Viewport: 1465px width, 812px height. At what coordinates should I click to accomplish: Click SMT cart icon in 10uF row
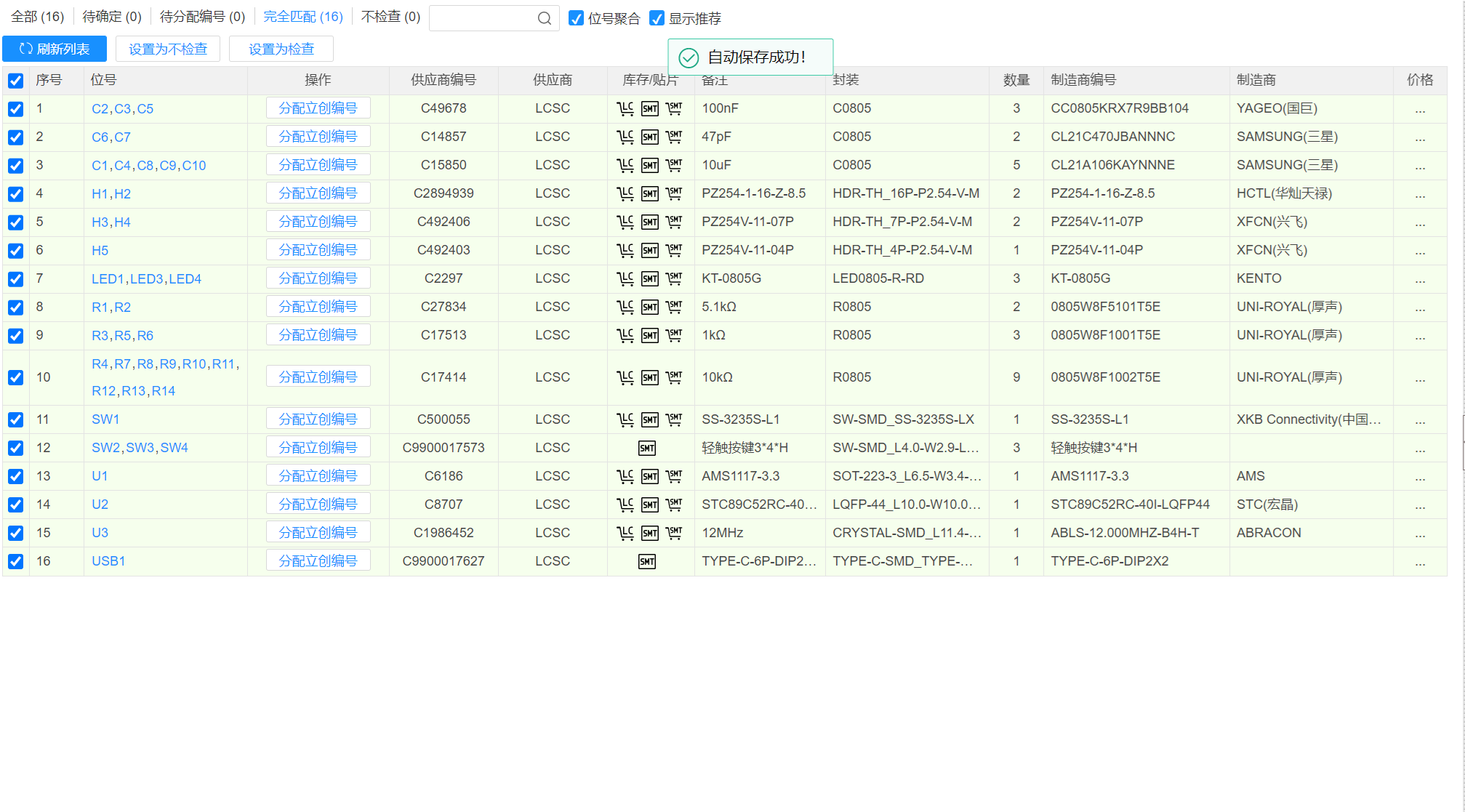click(675, 166)
